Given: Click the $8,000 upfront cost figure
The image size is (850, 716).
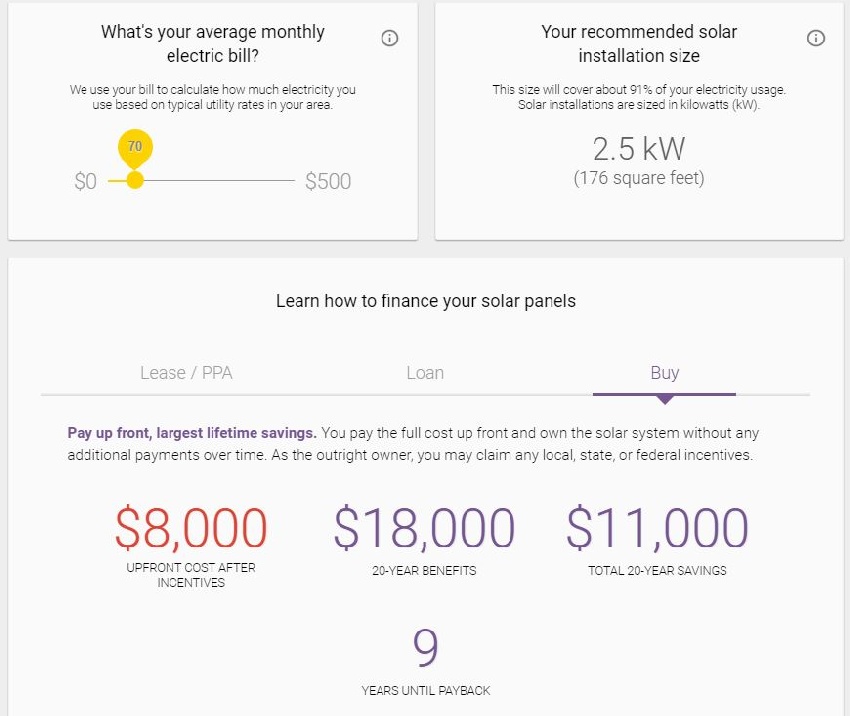Looking at the screenshot, I should click(191, 527).
